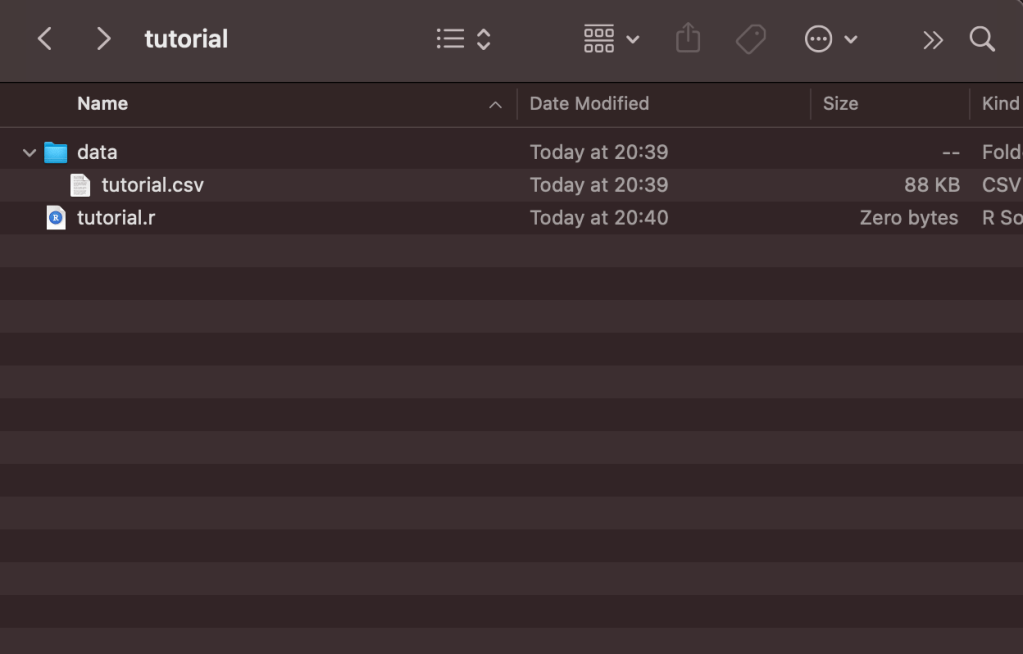Viewport: 1023px width, 654px height.
Task: Sort files by Size column header
Action: 840,104
